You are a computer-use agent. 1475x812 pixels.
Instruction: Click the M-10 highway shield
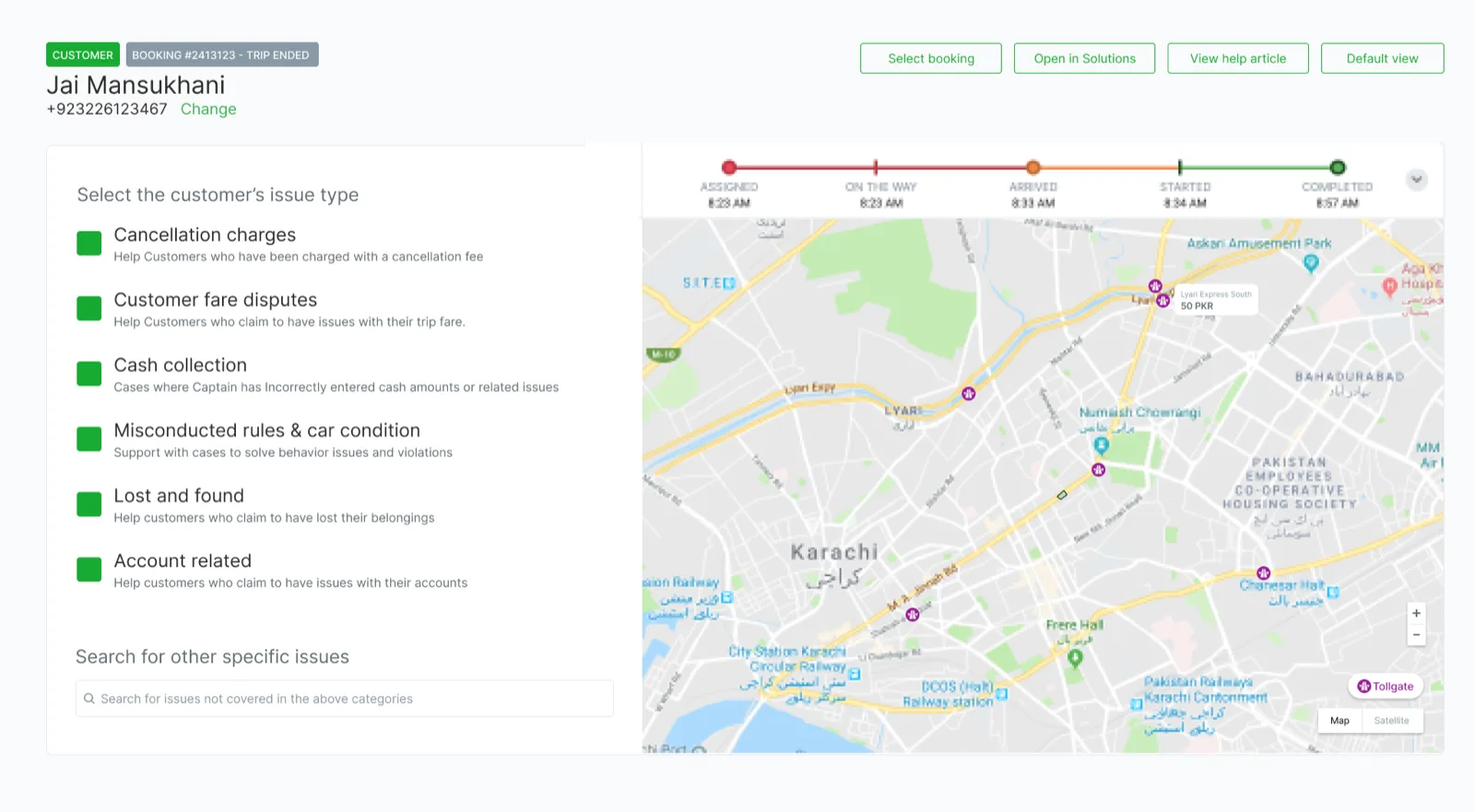coord(664,354)
